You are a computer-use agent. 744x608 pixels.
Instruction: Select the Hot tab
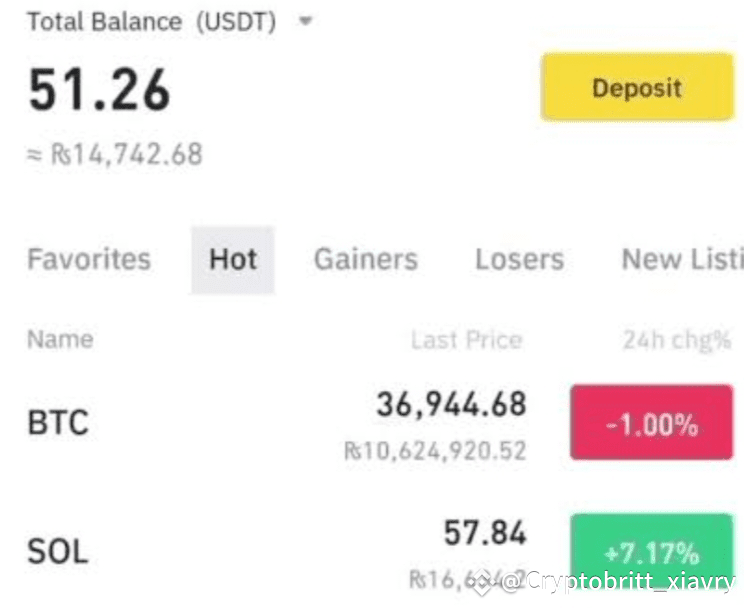tap(233, 260)
